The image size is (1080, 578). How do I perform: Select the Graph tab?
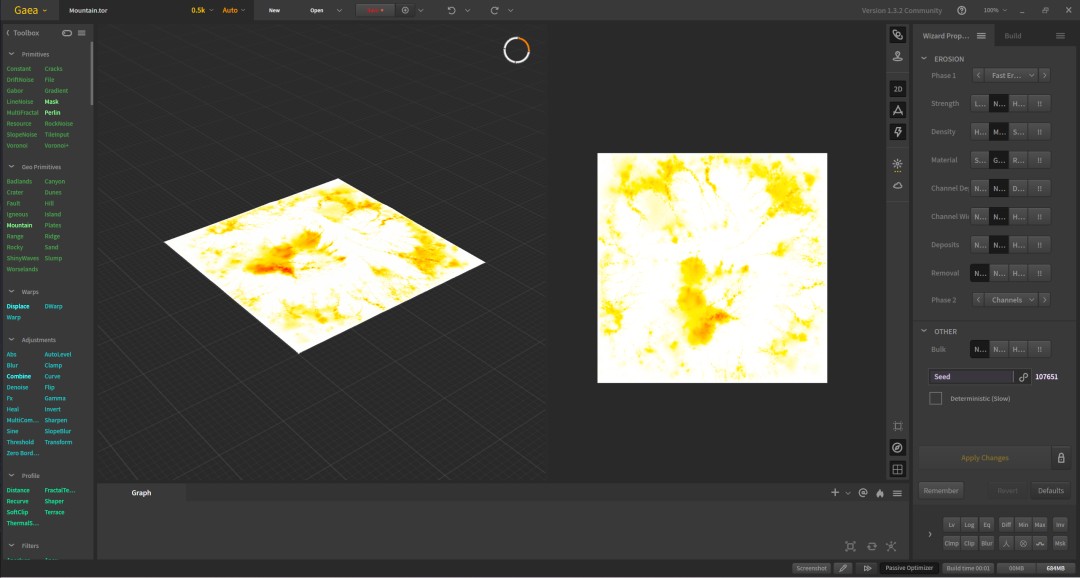pyautogui.click(x=141, y=493)
